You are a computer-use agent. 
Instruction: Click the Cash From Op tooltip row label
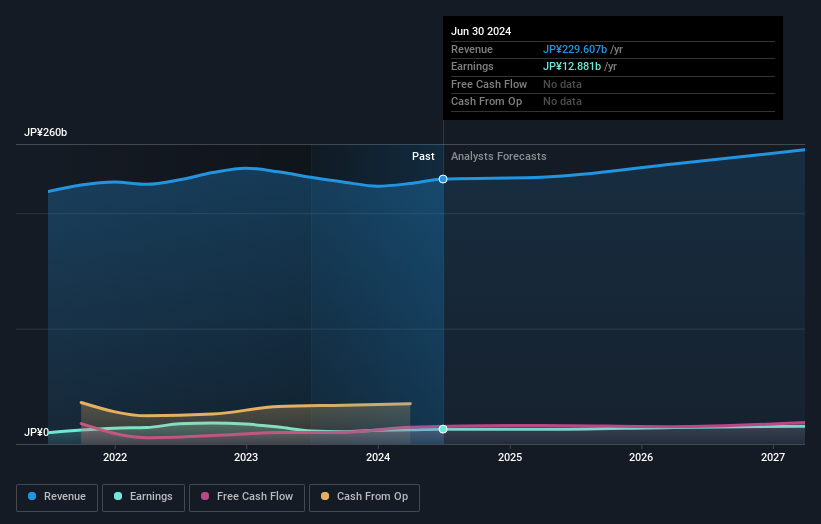tap(486, 102)
